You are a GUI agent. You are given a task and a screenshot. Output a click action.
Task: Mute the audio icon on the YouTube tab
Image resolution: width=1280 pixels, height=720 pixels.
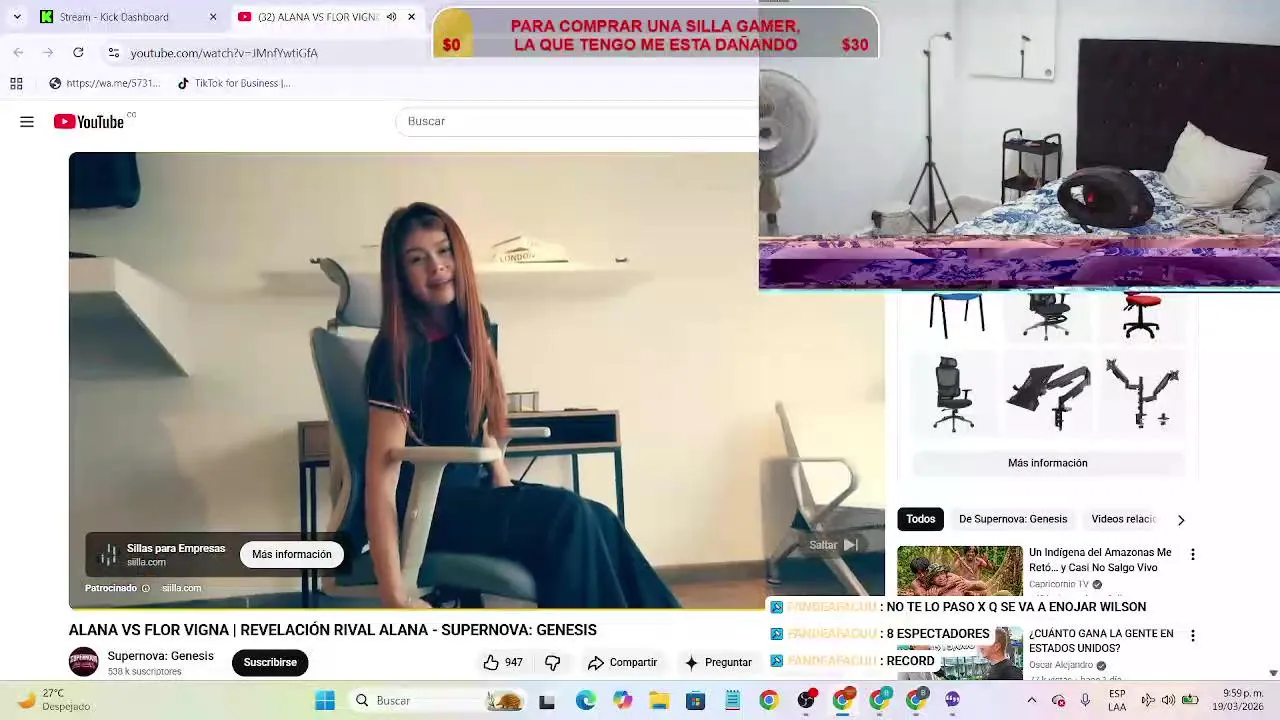click(391, 17)
